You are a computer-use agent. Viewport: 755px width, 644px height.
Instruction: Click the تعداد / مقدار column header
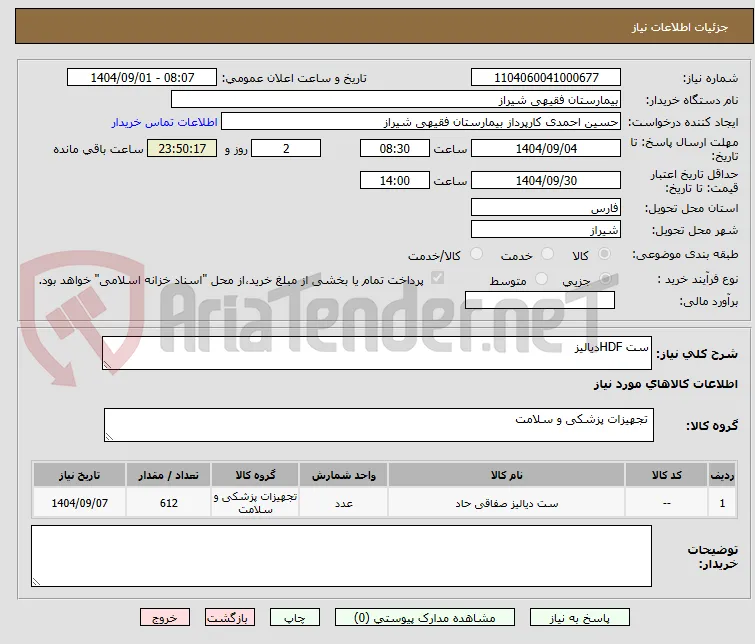(x=169, y=475)
